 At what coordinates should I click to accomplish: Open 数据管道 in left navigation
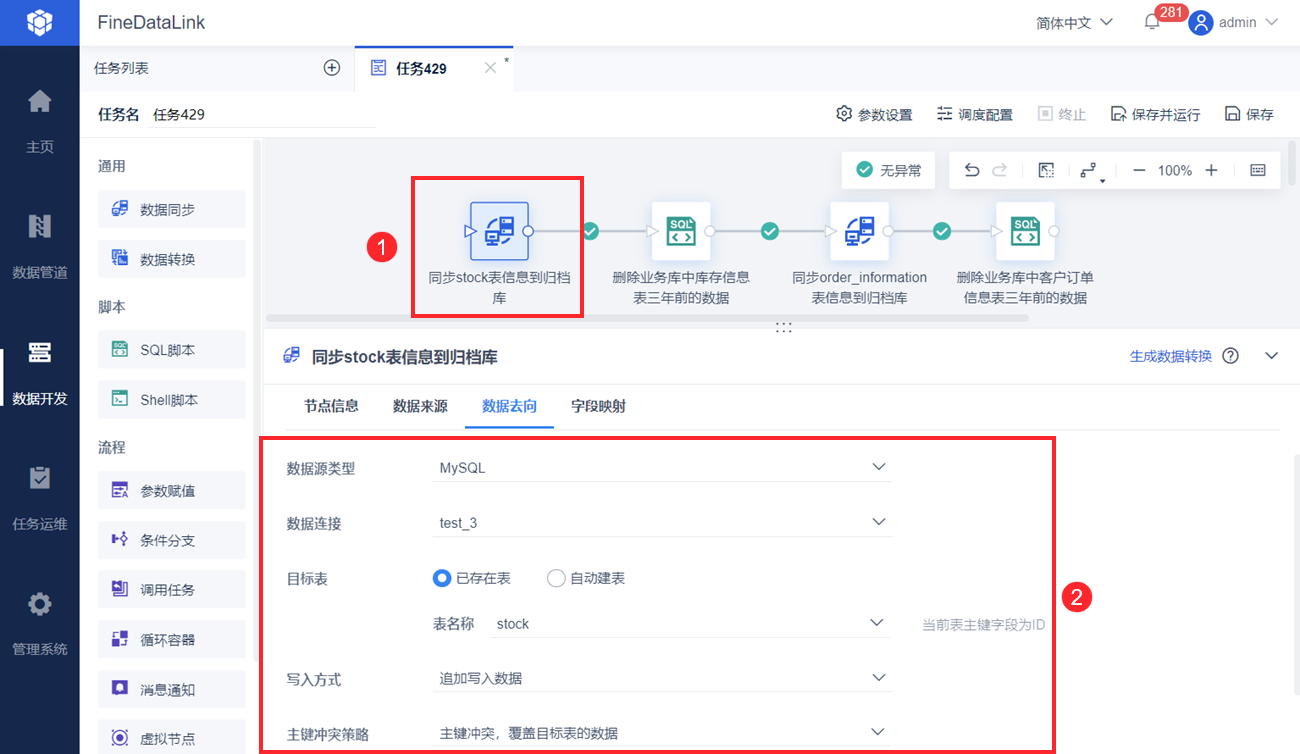pos(40,244)
